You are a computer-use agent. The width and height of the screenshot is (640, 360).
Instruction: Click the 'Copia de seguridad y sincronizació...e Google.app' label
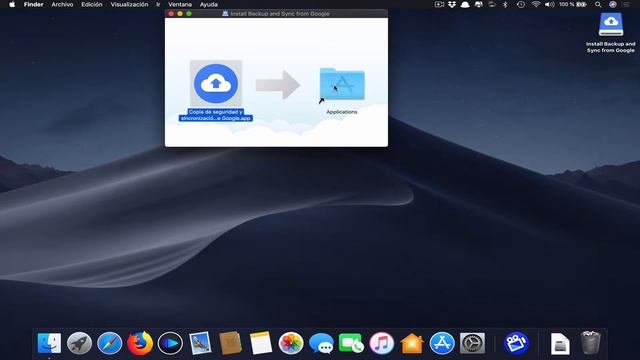click(216, 115)
